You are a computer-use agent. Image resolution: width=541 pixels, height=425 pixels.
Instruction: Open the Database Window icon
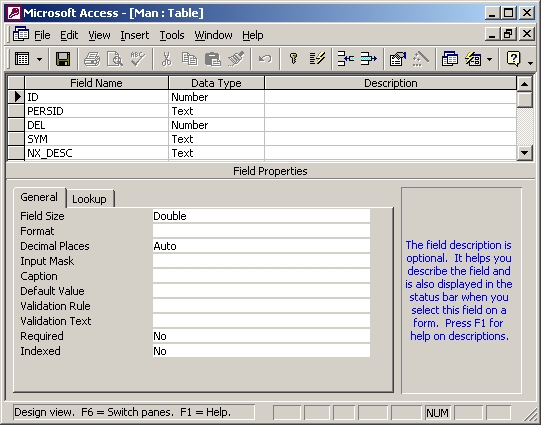pos(450,59)
